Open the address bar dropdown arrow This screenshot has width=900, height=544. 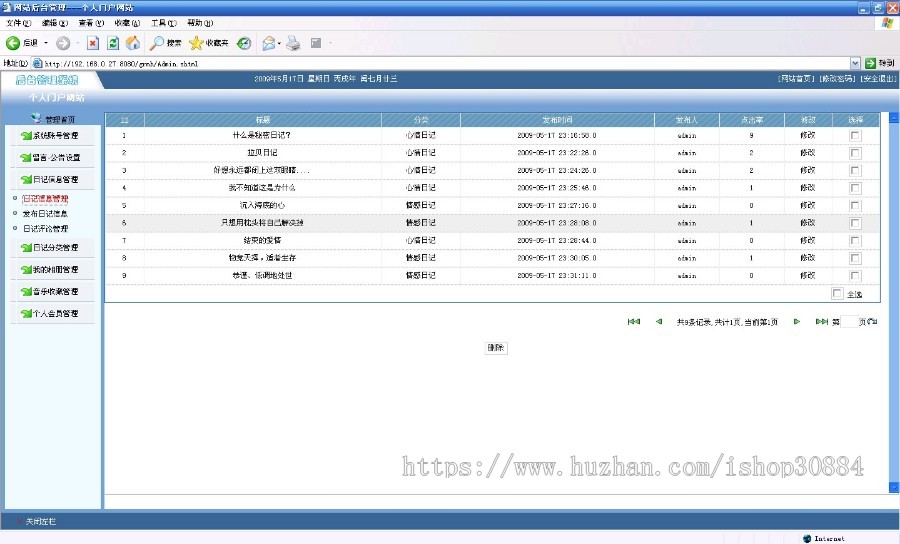pyautogui.click(x=855, y=63)
